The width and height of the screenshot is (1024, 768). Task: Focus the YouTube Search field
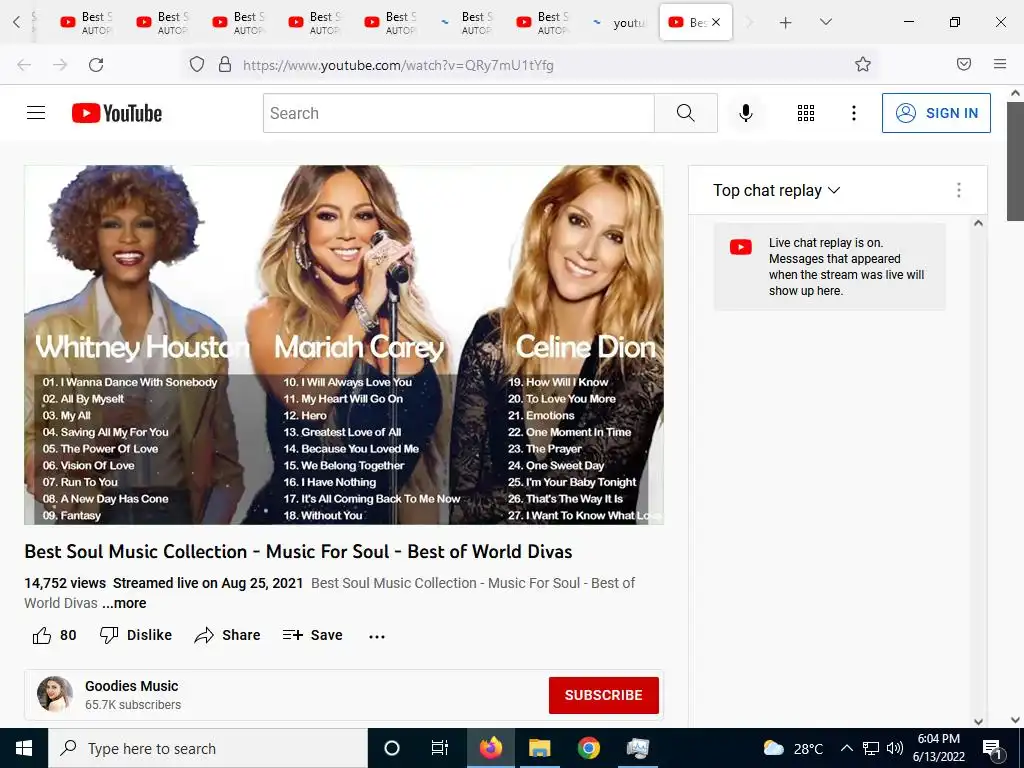click(458, 113)
